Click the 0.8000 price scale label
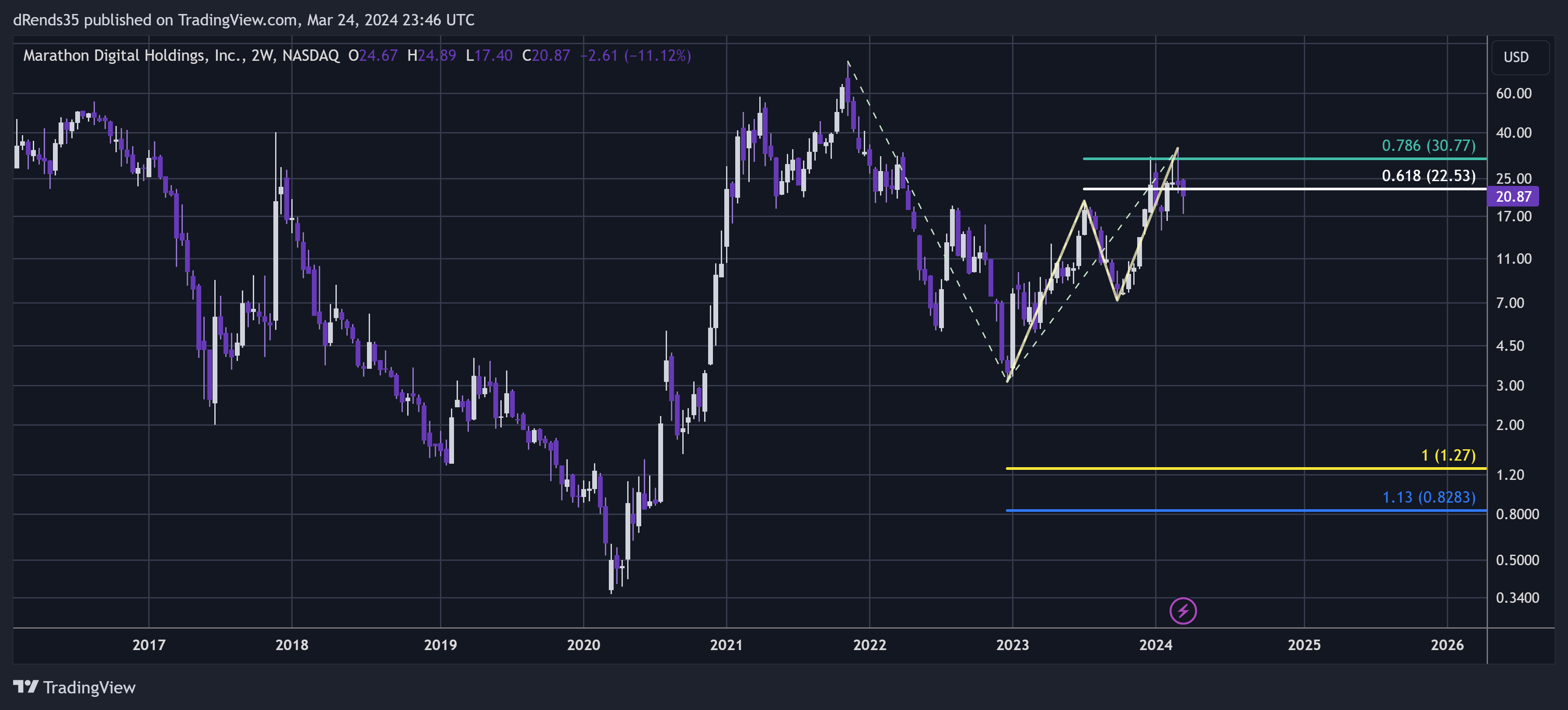 click(1517, 514)
